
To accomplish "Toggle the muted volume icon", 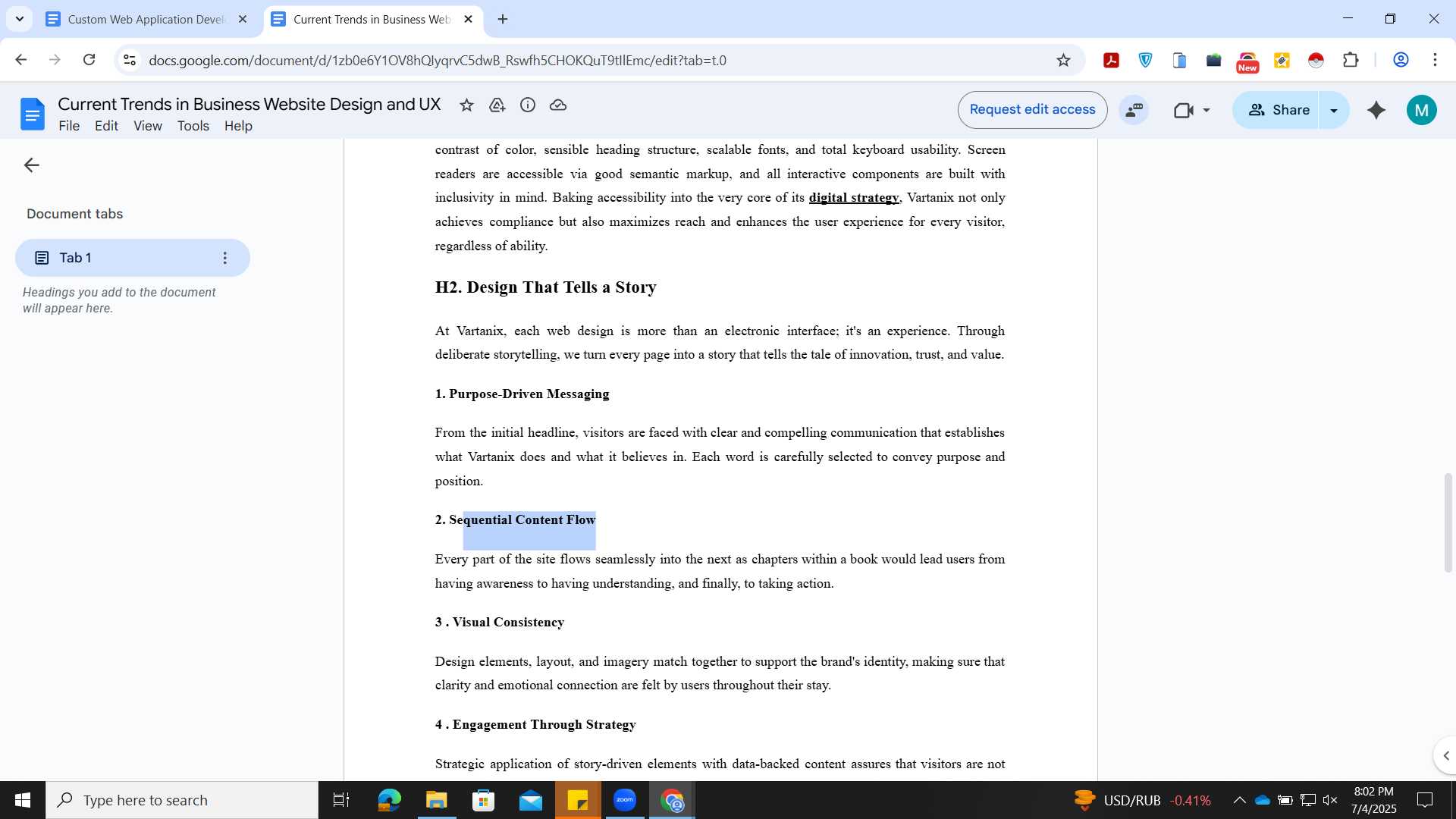I will 1330,800.
